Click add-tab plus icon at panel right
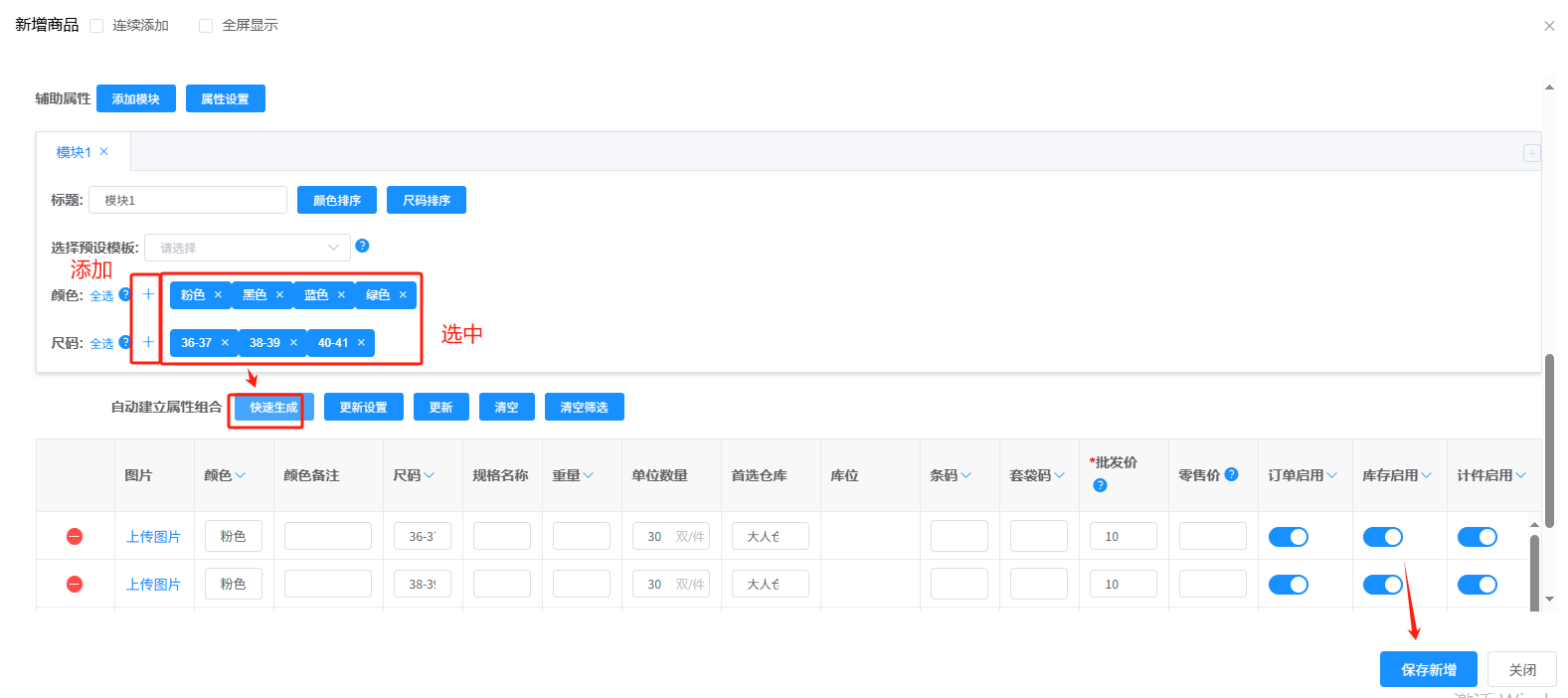The image size is (1568, 698). (1531, 153)
